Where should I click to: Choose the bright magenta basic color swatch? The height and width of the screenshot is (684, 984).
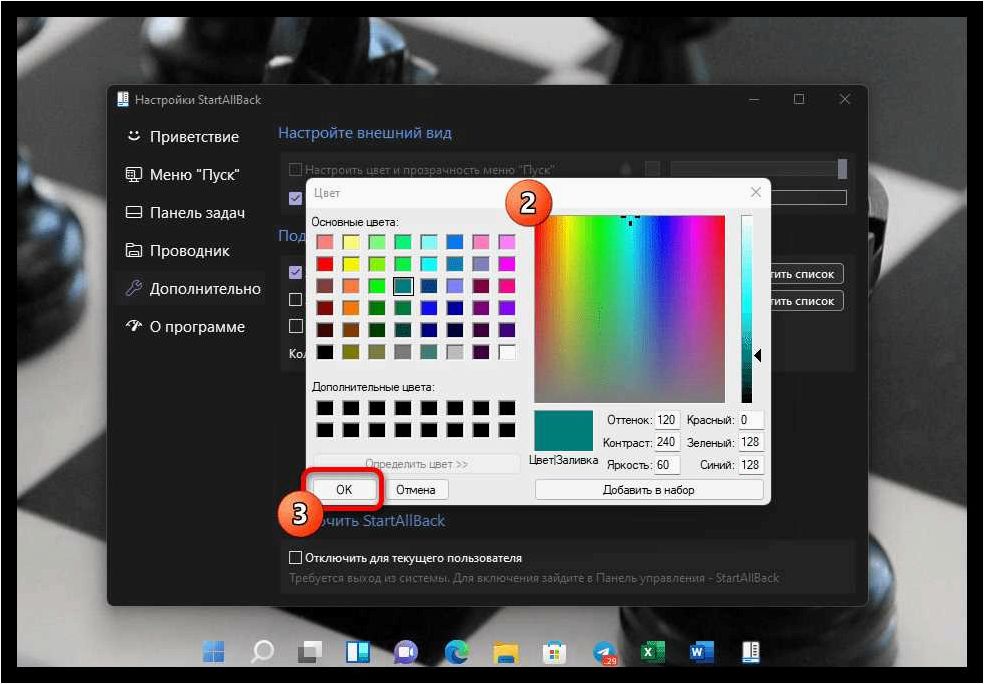pos(506,264)
